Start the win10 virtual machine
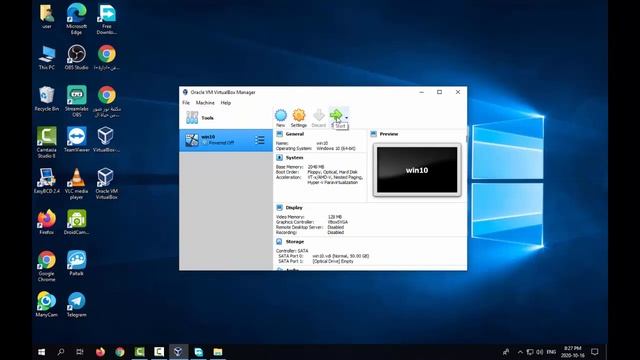Viewport: 640px width, 360px height. [337, 117]
